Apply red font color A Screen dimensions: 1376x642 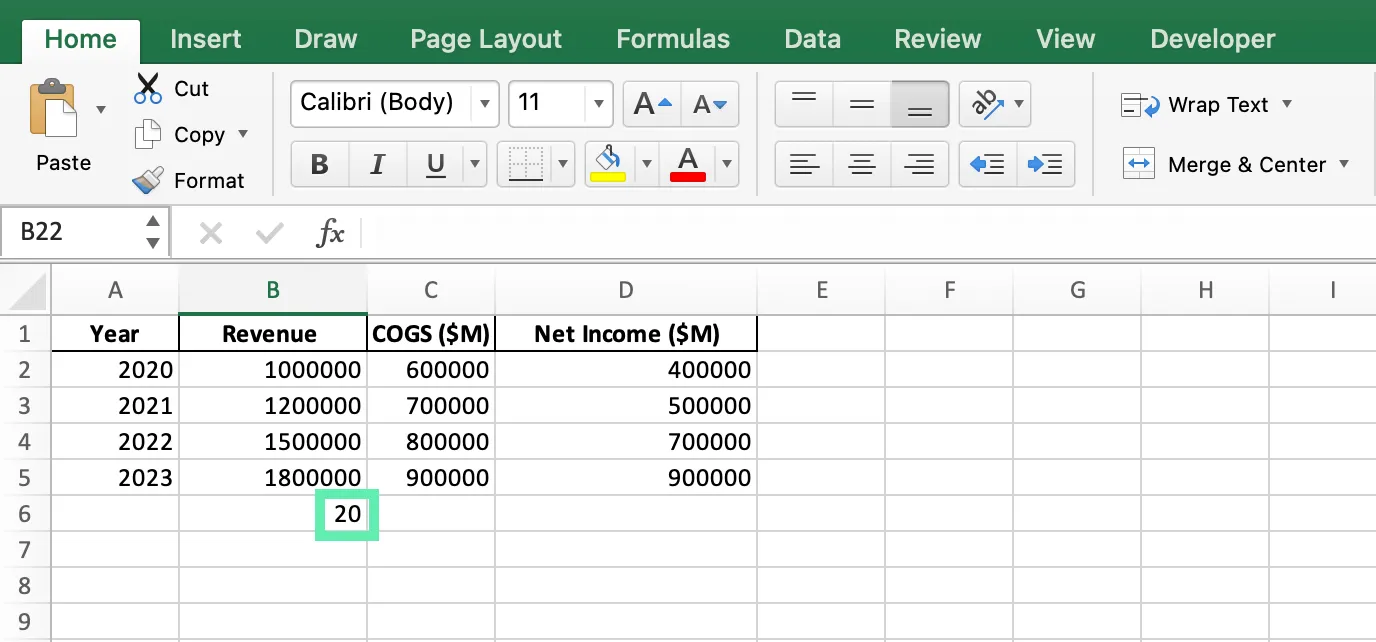click(688, 164)
